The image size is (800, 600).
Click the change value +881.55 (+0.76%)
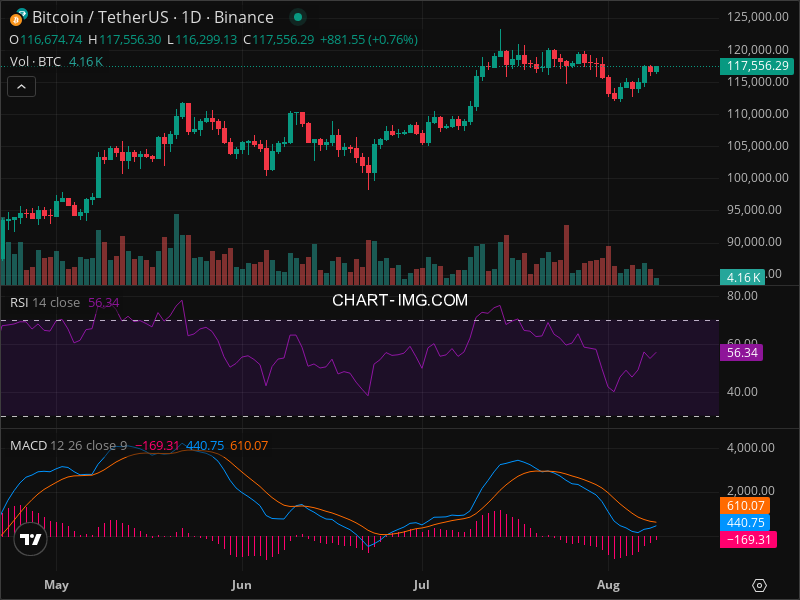(369, 40)
